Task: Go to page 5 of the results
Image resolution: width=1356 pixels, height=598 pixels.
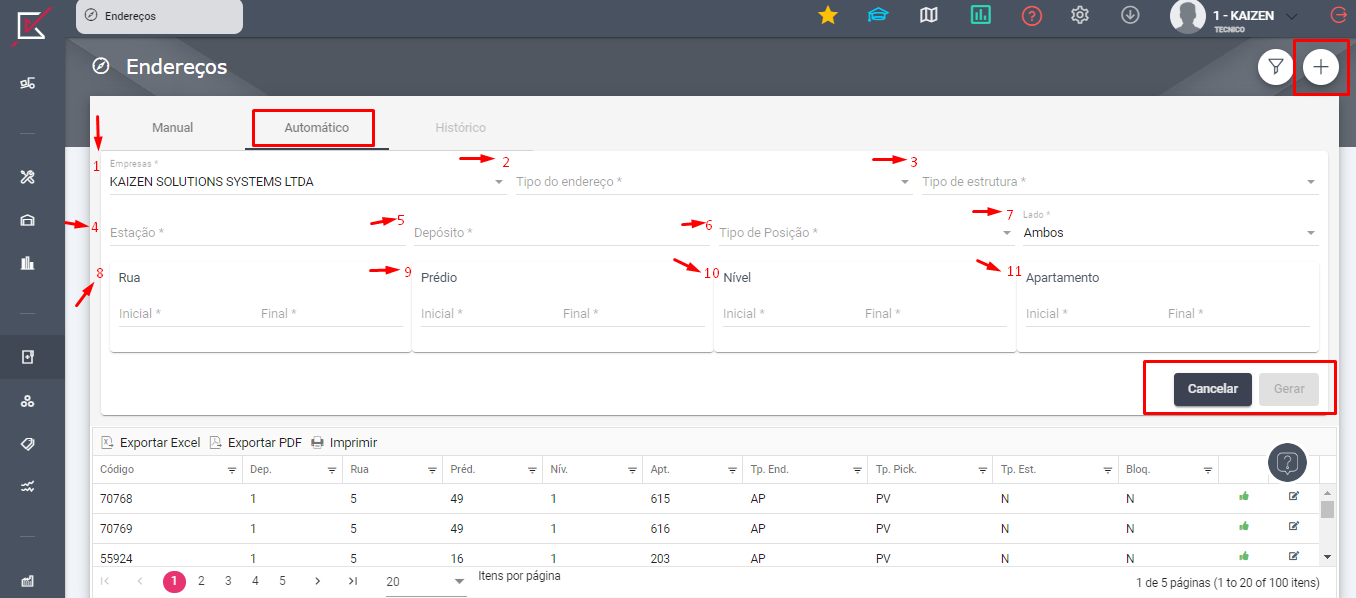Action: coord(282,580)
